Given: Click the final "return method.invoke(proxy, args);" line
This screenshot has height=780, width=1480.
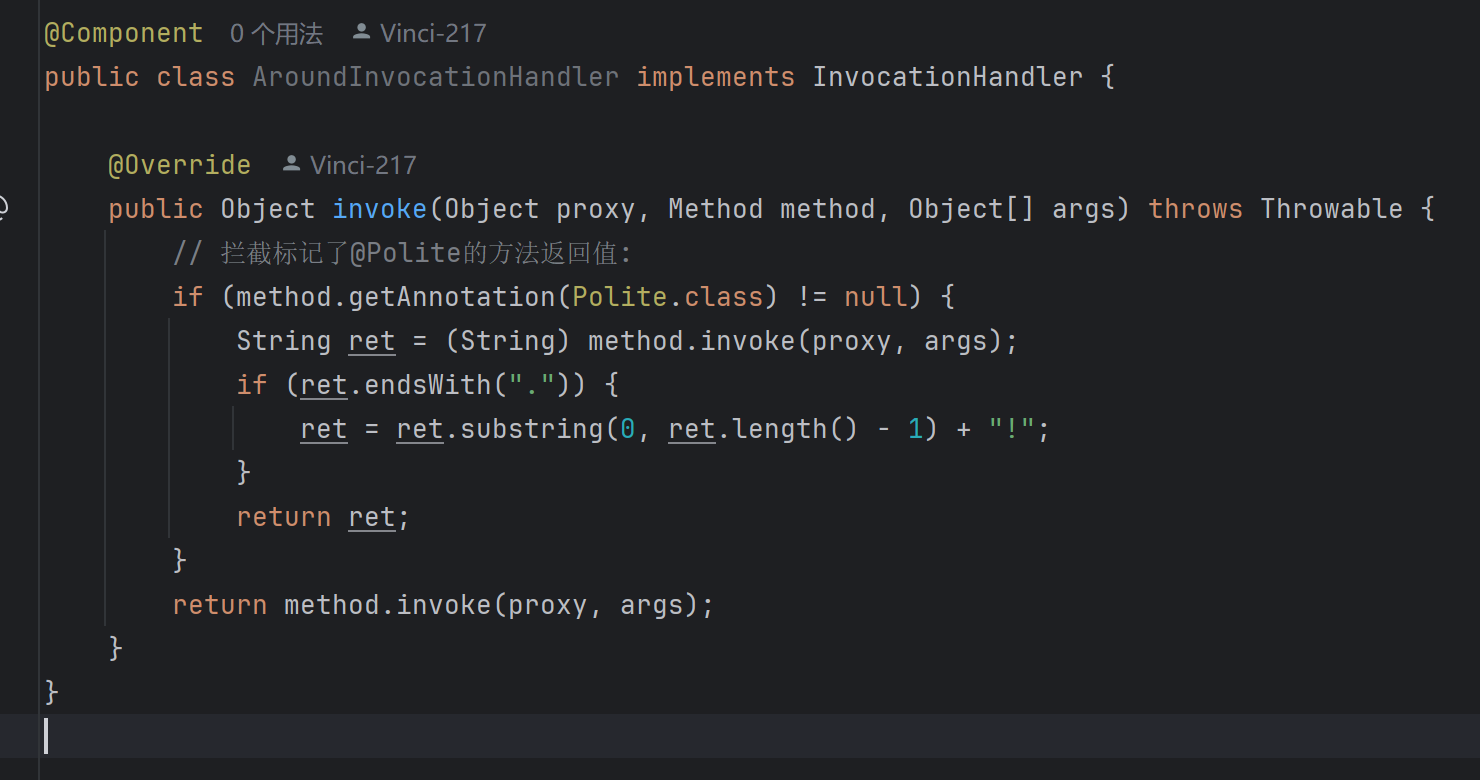Looking at the screenshot, I should pyautogui.click(x=444, y=605).
